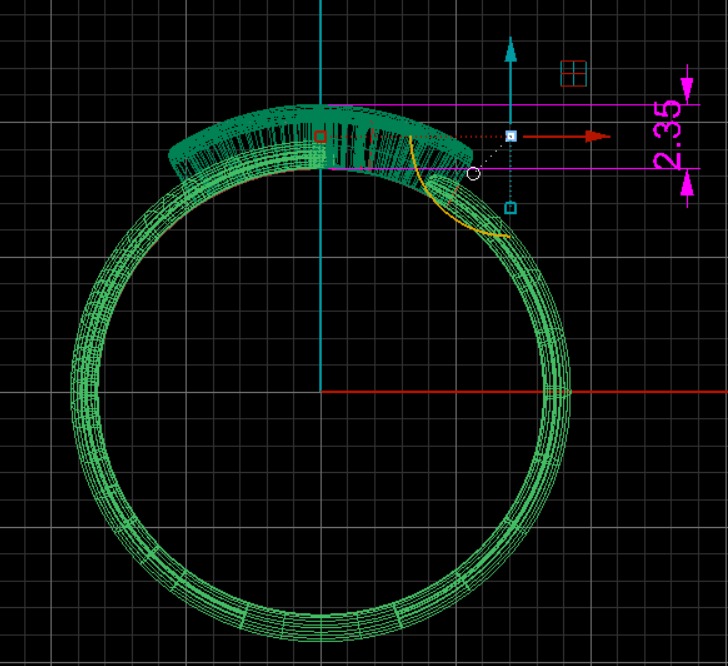
Task: Click the gumball plane indicator square
Action: [x=573, y=73]
